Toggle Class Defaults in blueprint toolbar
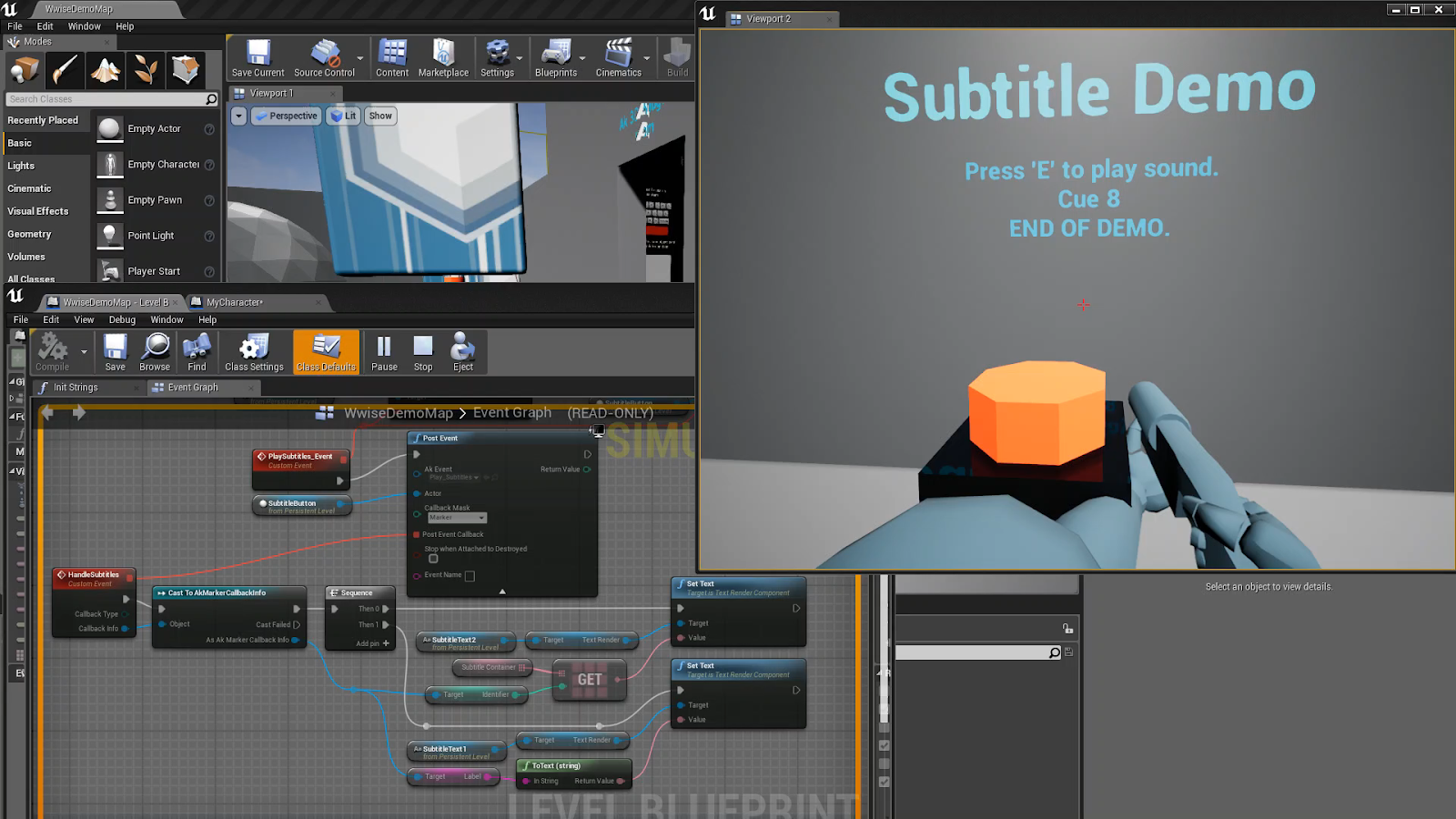Viewport: 1456px width, 819px height. coord(326,352)
